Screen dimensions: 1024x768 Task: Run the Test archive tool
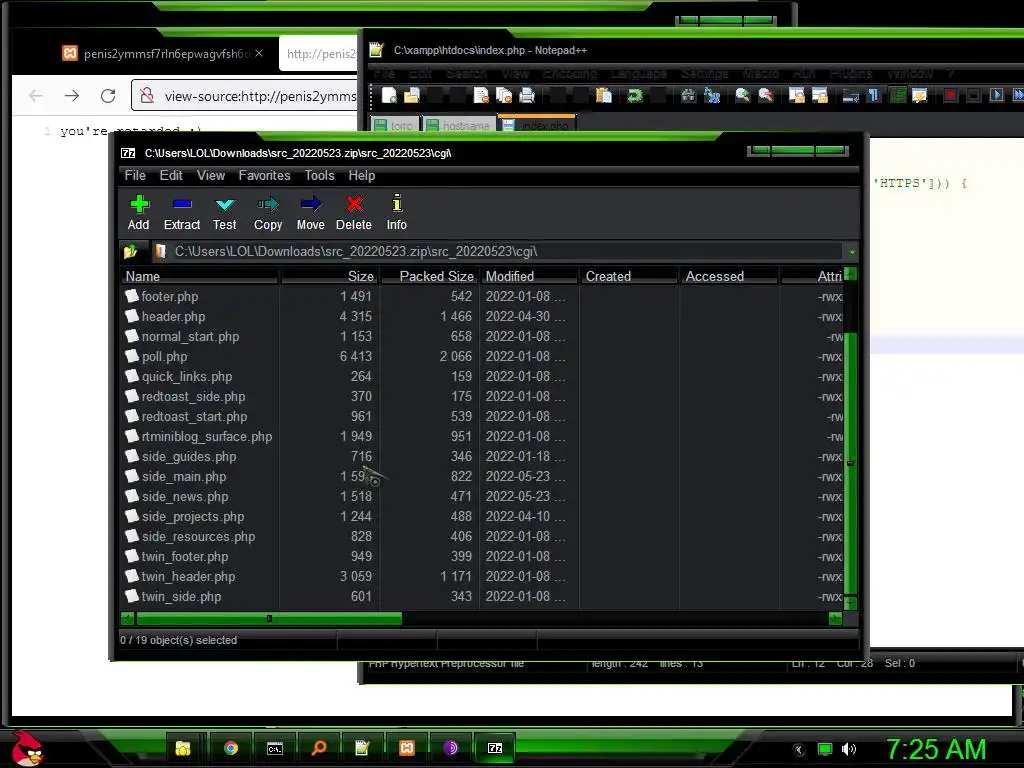coord(225,213)
